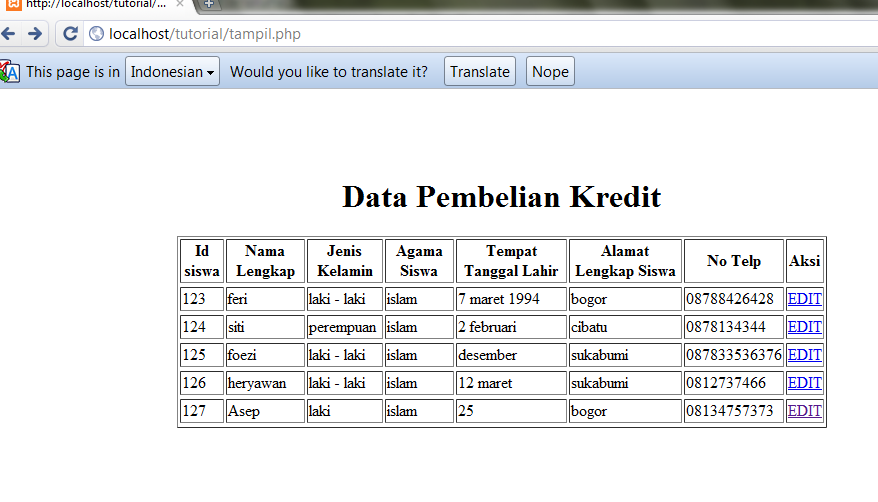Click the name cell siti

point(265,327)
